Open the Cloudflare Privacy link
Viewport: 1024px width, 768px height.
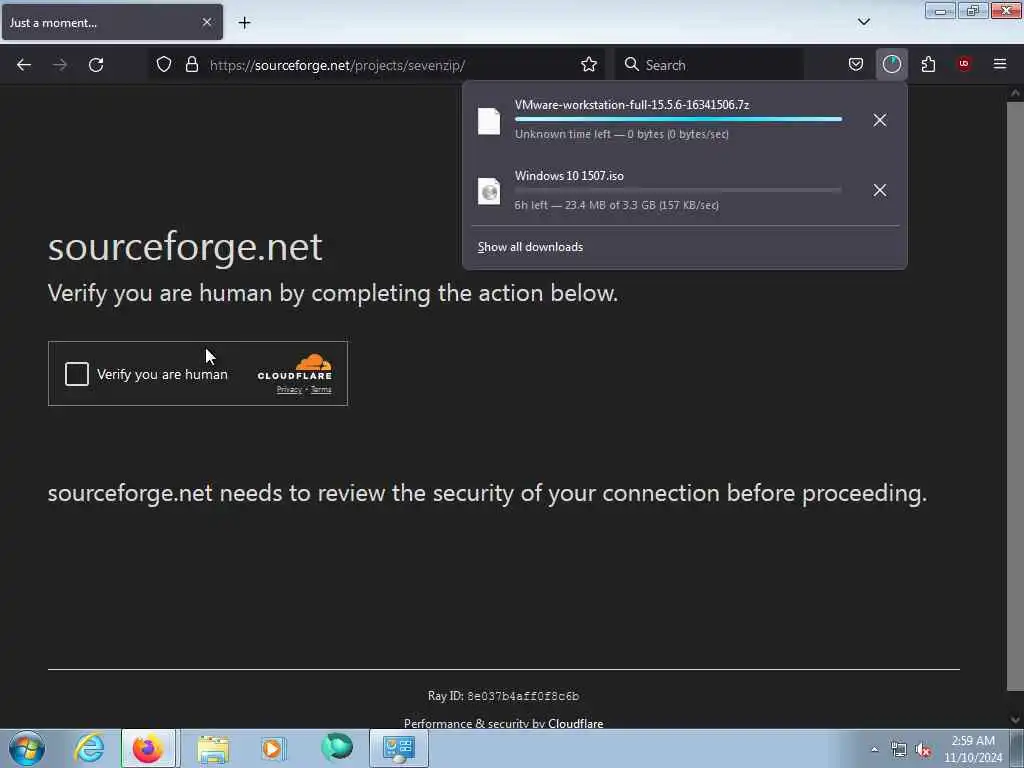tap(289, 390)
